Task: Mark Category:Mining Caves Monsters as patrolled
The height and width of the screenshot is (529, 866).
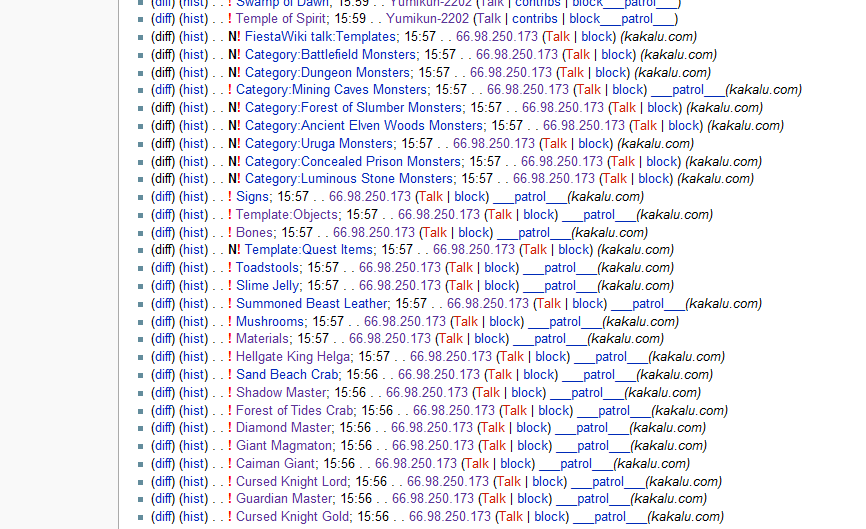Action: pyautogui.click(x=688, y=90)
